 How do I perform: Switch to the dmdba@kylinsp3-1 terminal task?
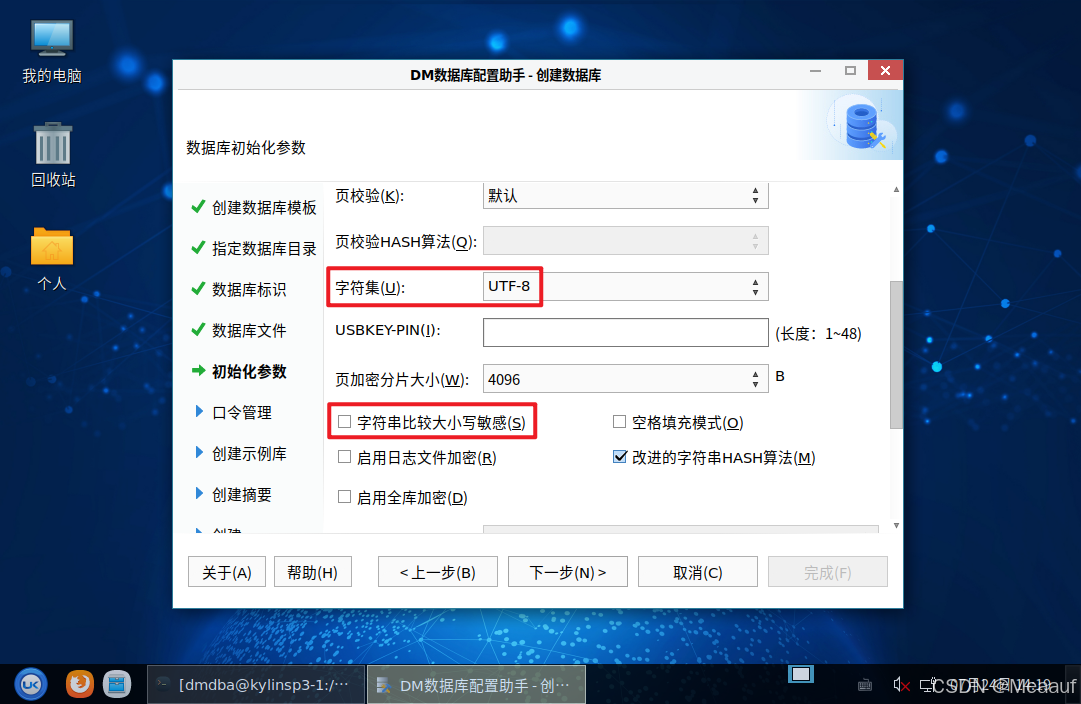coord(255,685)
